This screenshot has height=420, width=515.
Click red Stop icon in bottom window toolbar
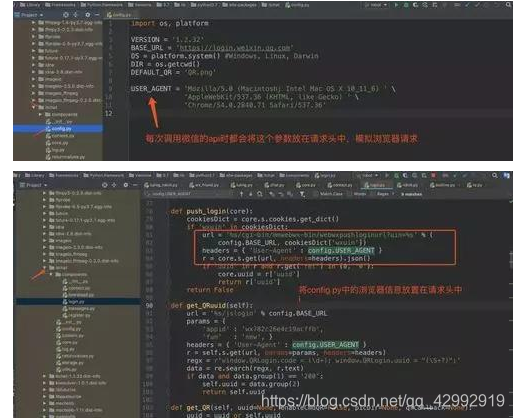433,175
